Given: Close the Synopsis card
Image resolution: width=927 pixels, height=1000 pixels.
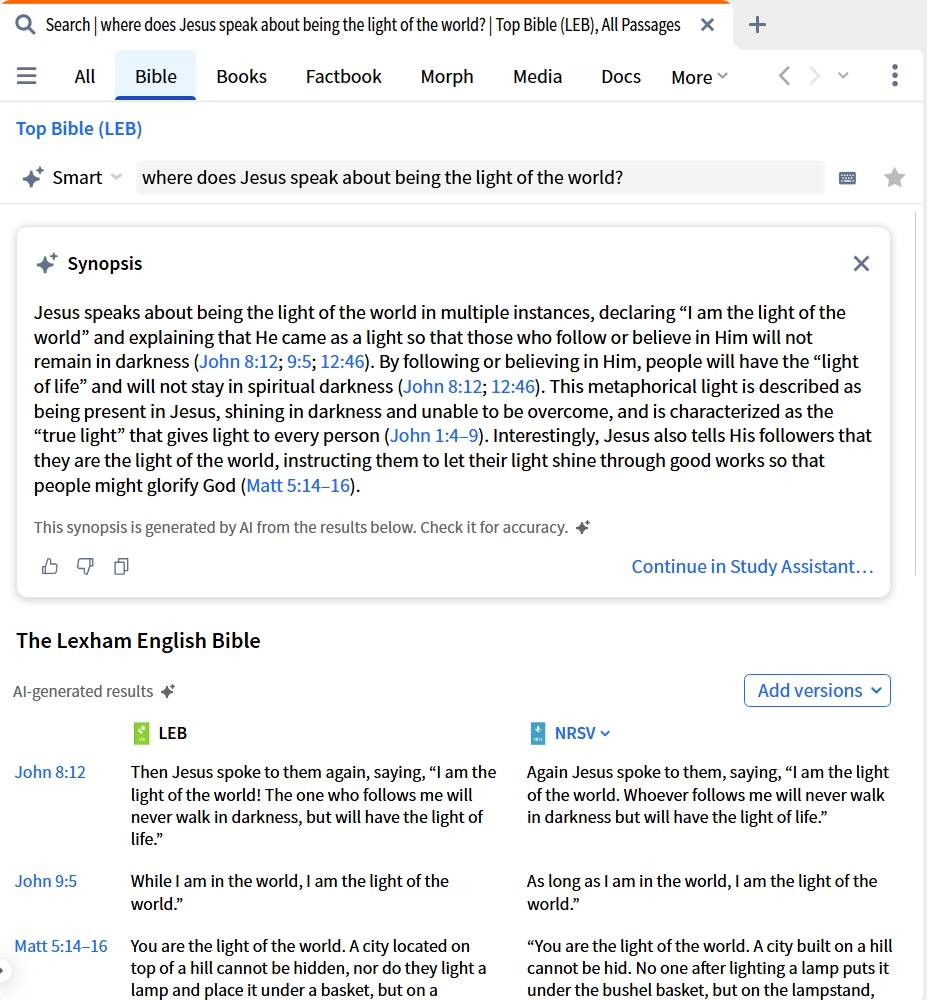Looking at the screenshot, I should 861,263.
